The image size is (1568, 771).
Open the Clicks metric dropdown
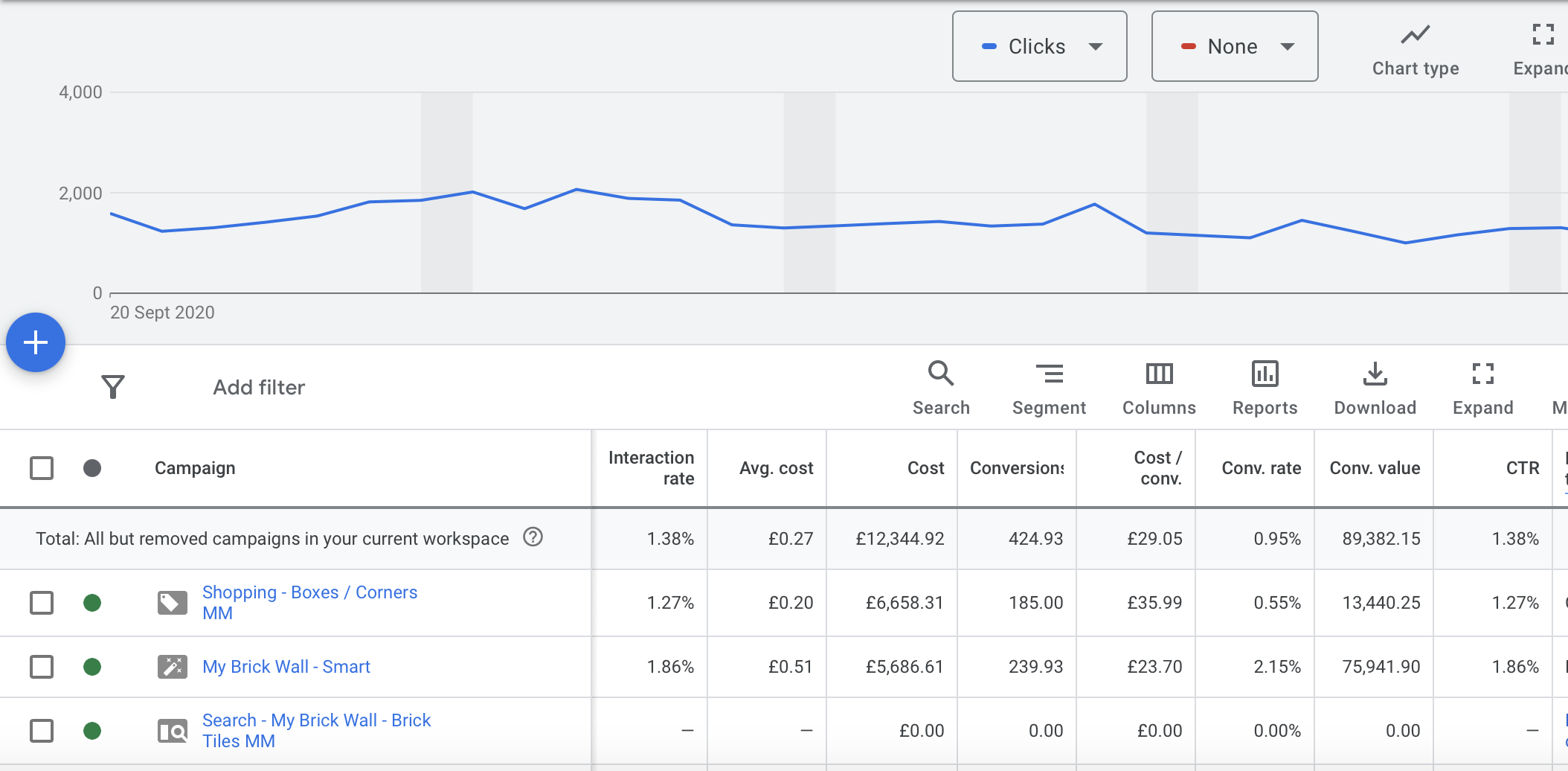click(x=1039, y=46)
